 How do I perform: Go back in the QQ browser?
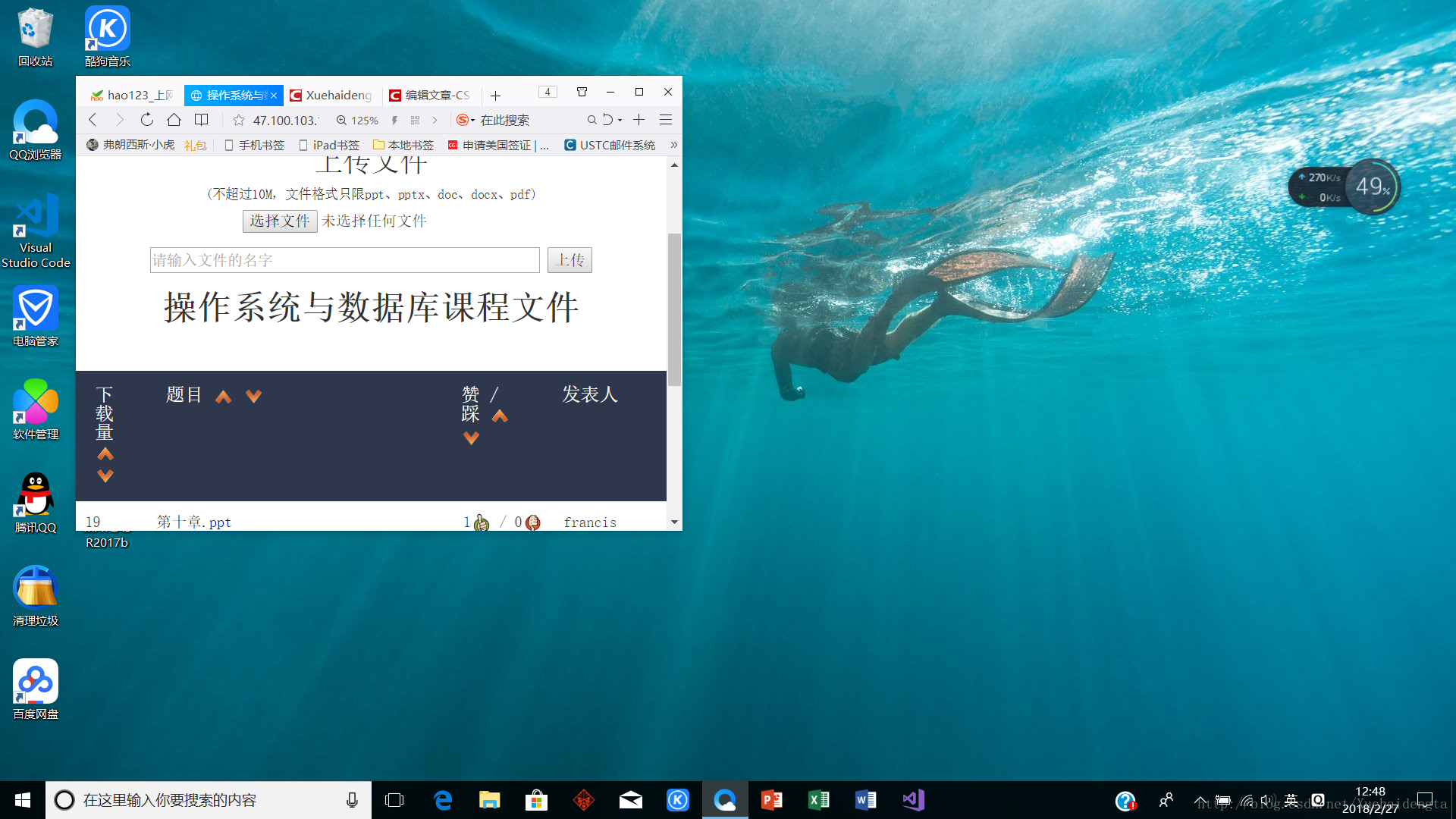tap(93, 120)
